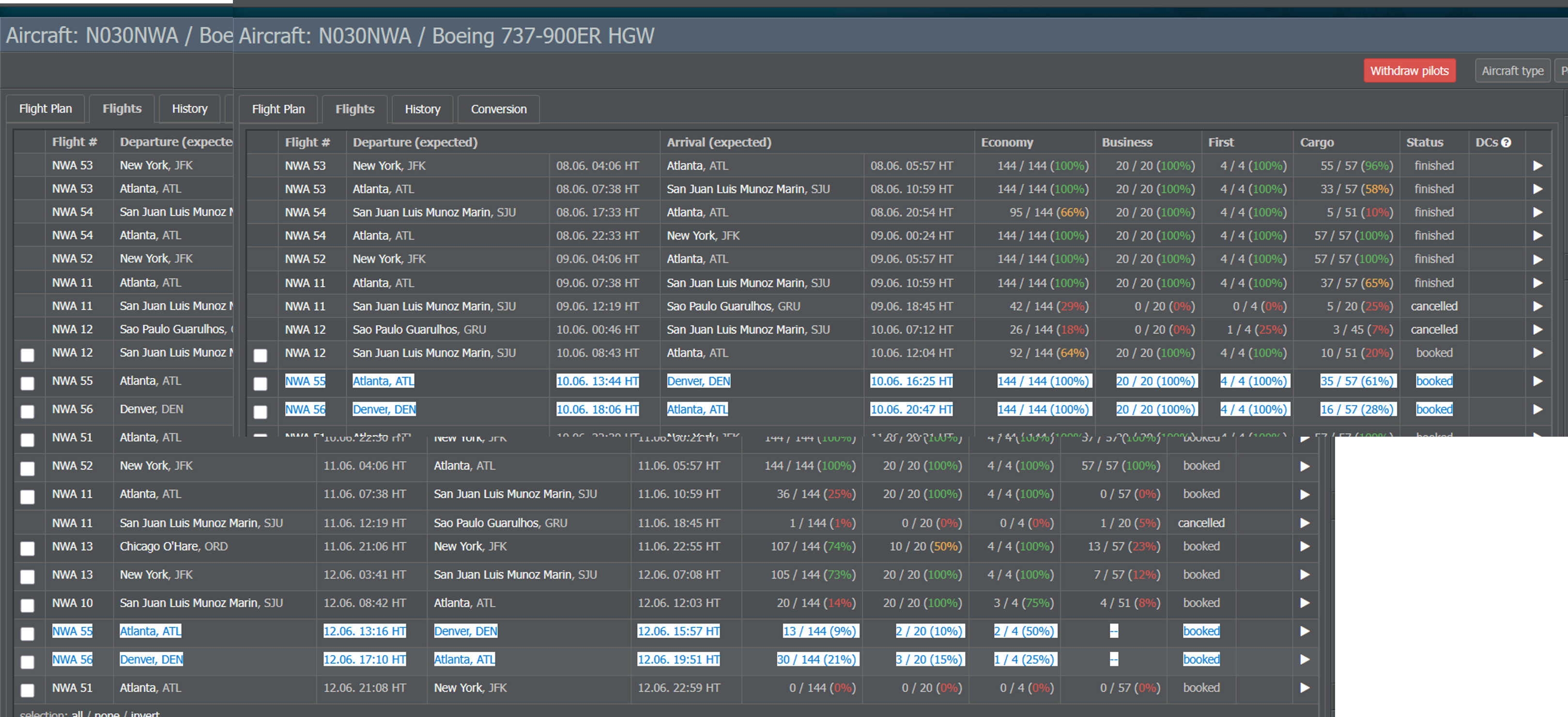Open arrow for NWA 12 departing 10.06. 08:43
The height and width of the screenshot is (717, 1568).
point(1537,353)
